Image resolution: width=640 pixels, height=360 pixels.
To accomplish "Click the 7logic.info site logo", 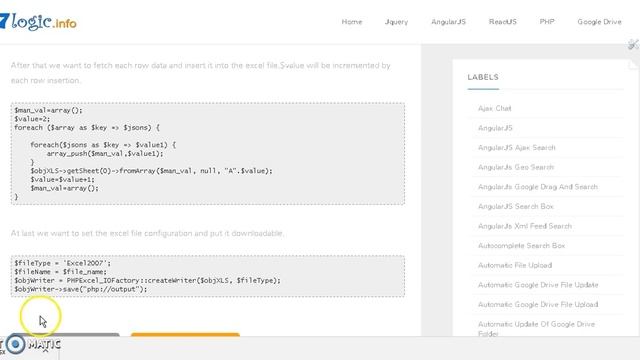I will pyautogui.click(x=38, y=22).
